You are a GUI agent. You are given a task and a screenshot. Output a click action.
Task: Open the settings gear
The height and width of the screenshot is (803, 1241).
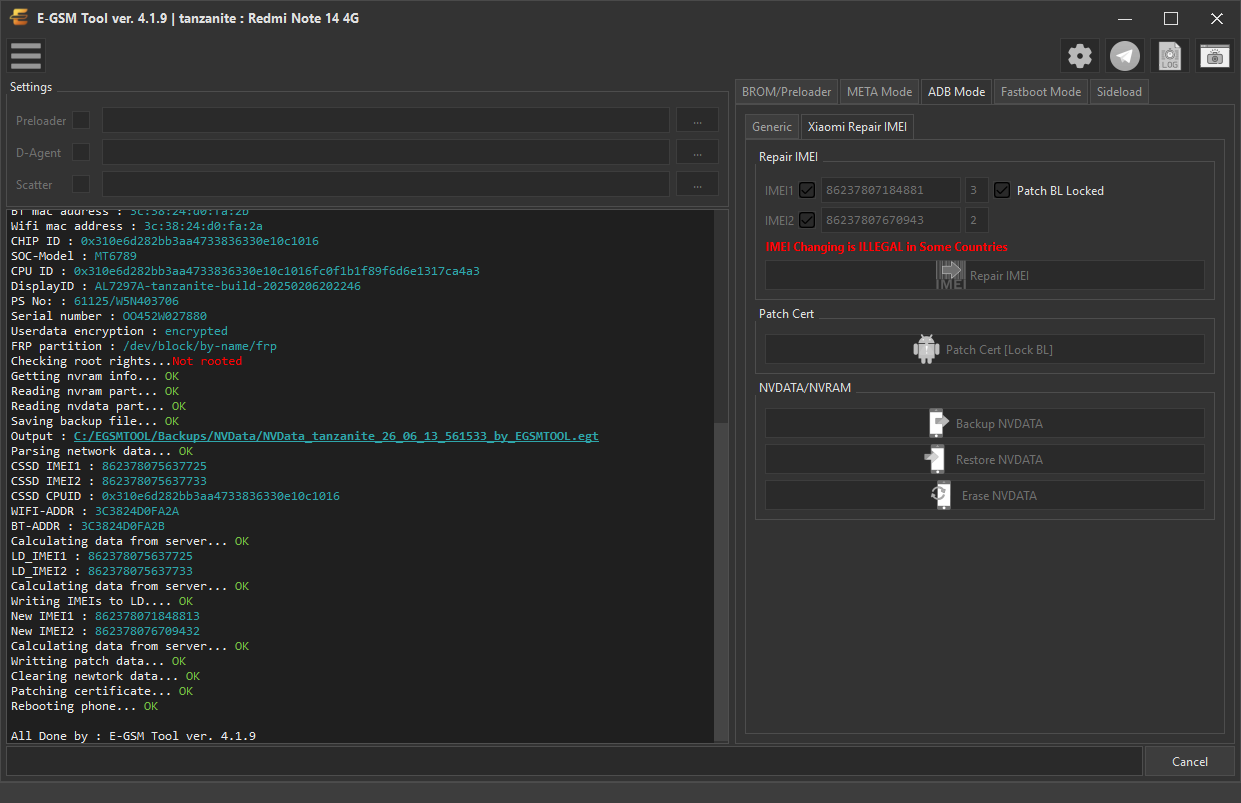point(1079,56)
